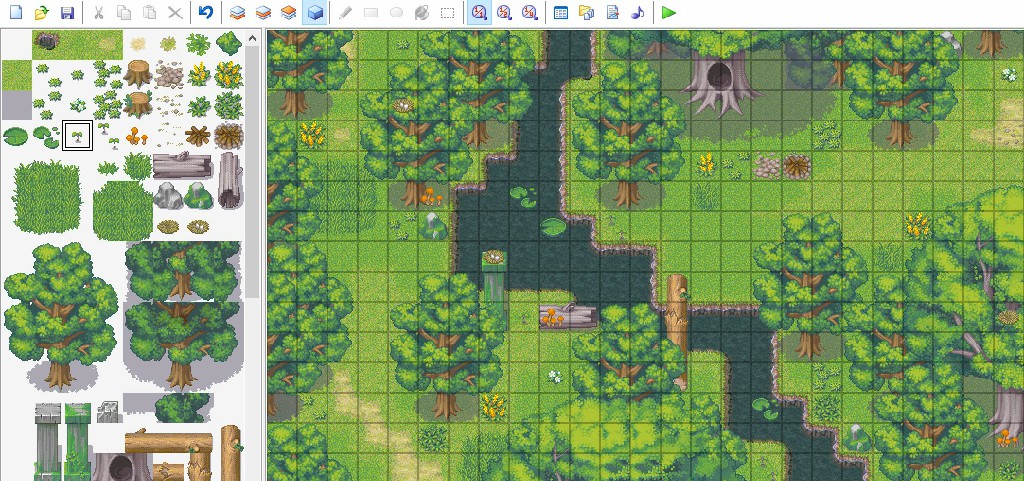Click the large lily pad in the map pond
This screenshot has width=1024, height=481.
pos(553,226)
